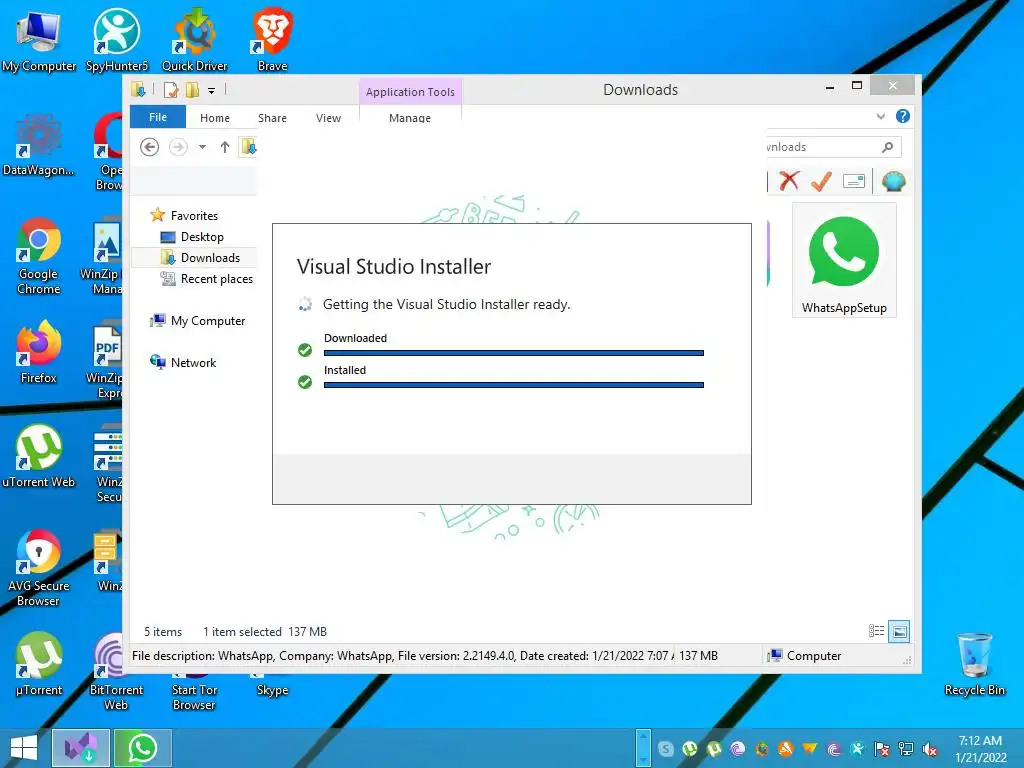
Task: Open the My Computer desktop icon
Action: 39,40
